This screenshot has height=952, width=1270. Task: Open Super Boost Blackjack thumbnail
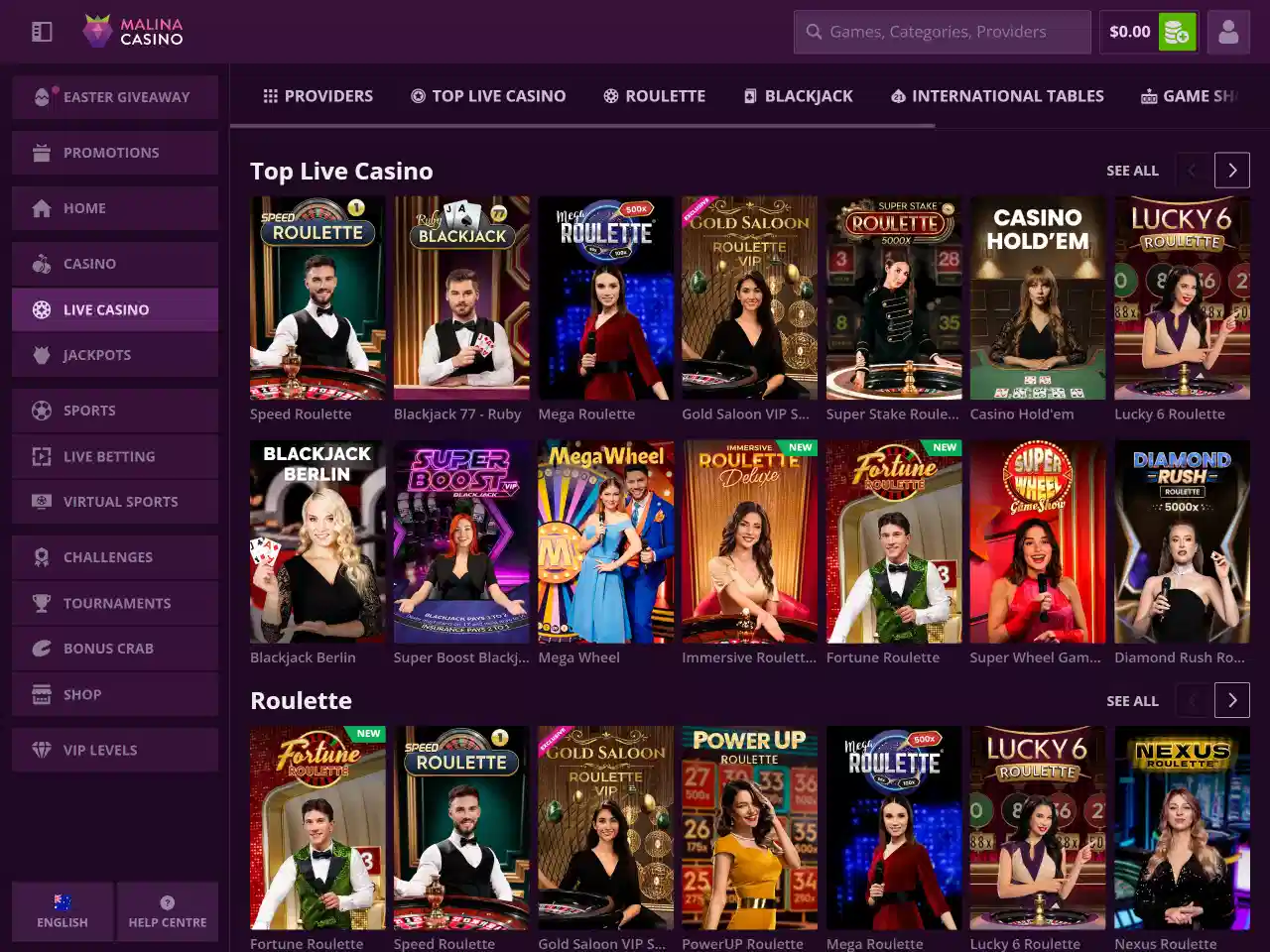(x=461, y=541)
